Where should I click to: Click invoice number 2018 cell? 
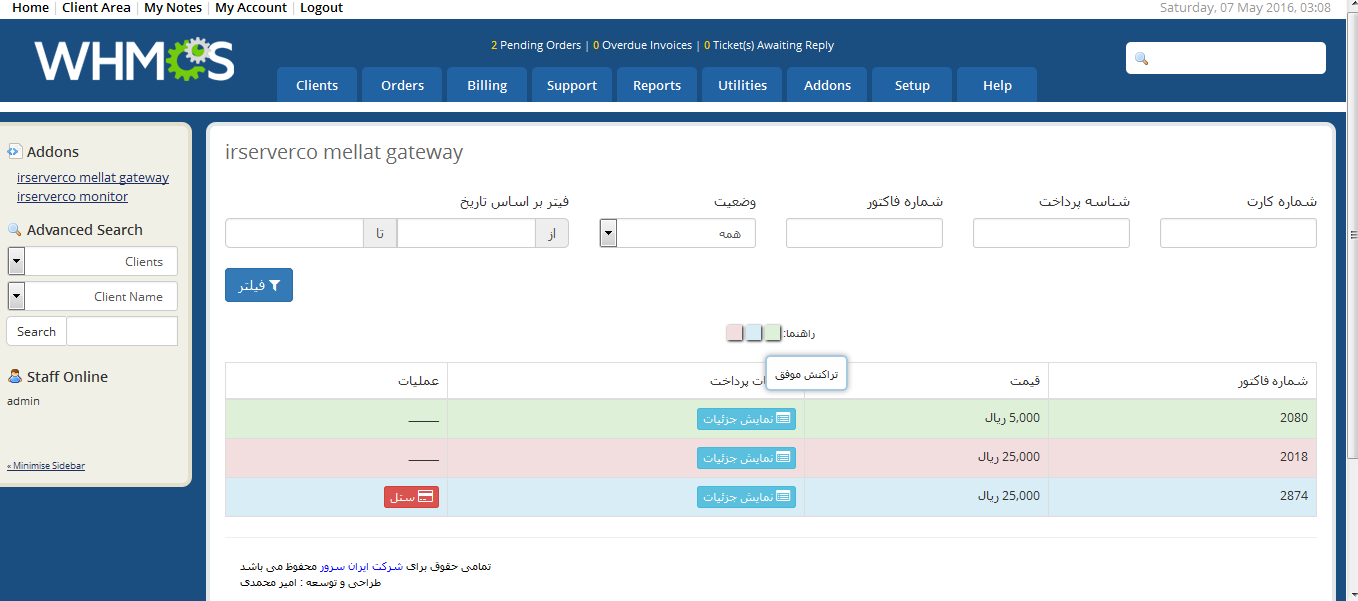(1182, 457)
